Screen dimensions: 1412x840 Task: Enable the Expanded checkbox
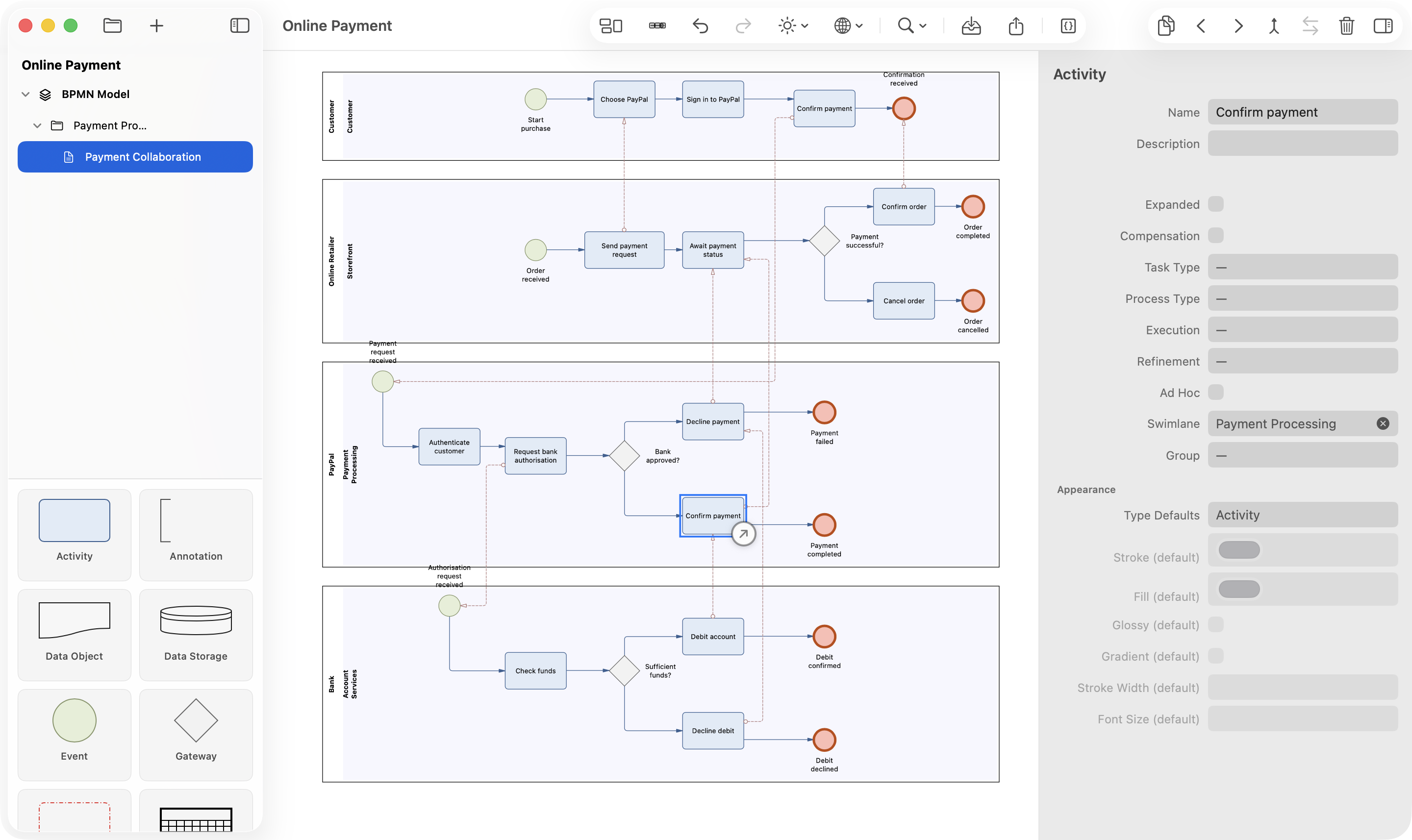pyautogui.click(x=1215, y=204)
